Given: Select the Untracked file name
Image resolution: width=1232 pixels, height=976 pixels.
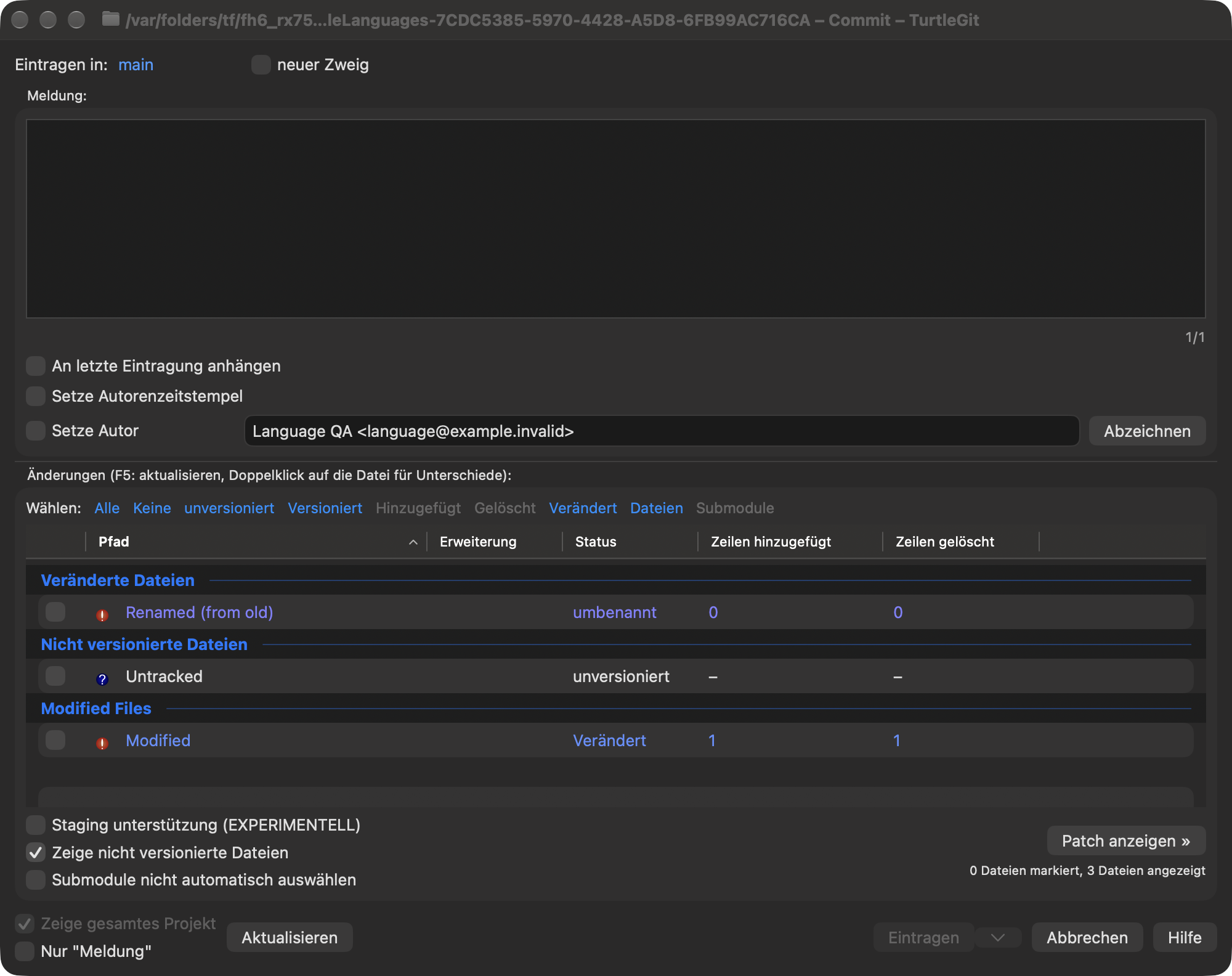Looking at the screenshot, I should (164, 676).
